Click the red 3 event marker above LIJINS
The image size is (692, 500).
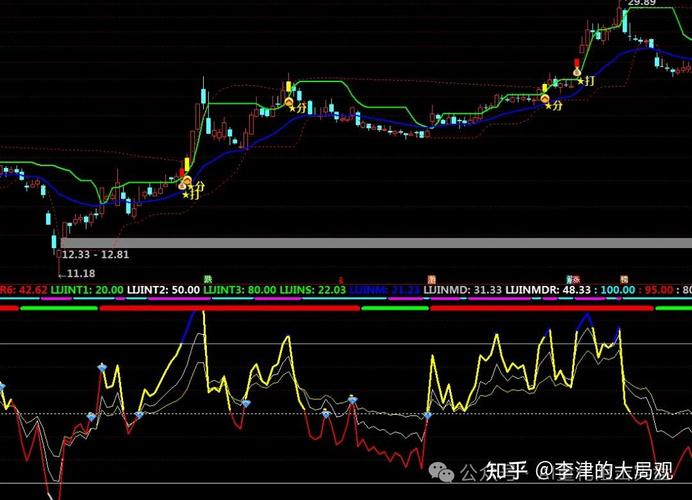tap(341, 280)
